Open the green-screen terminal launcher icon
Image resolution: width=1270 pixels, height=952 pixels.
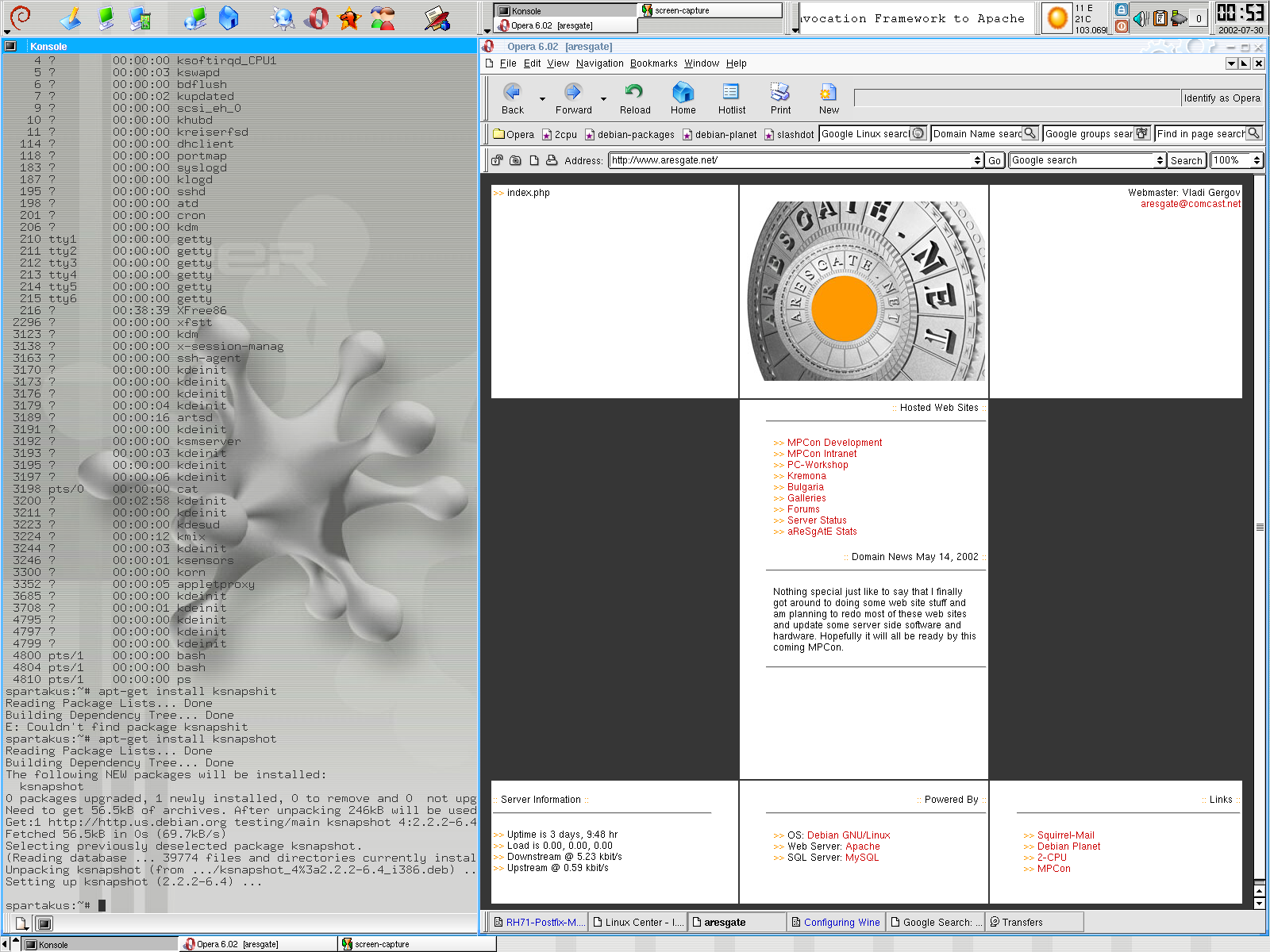click(x=106, y=17)
